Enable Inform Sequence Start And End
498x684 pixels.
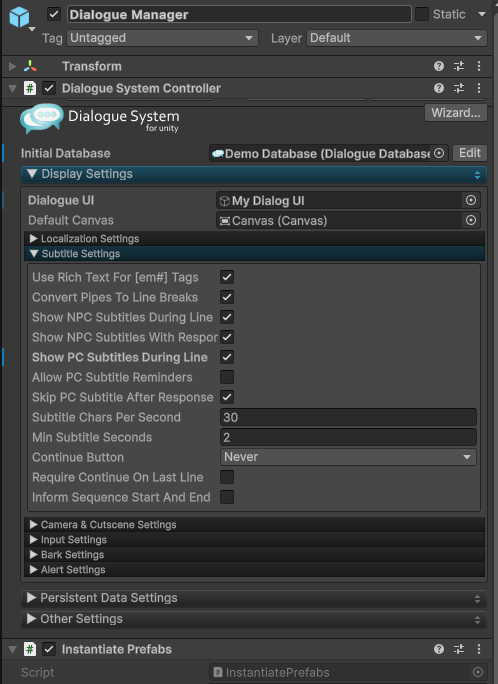[x=227, y=497]
